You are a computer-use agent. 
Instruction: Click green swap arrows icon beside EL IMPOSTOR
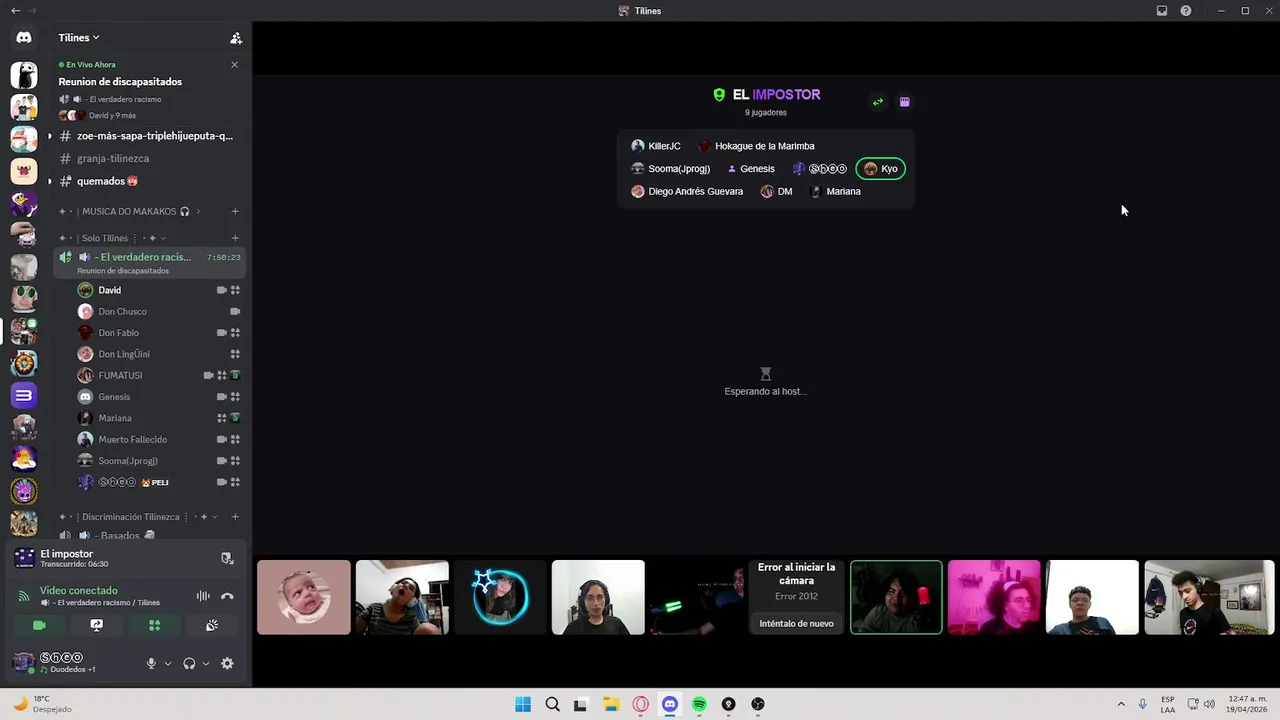pos(878,102)
